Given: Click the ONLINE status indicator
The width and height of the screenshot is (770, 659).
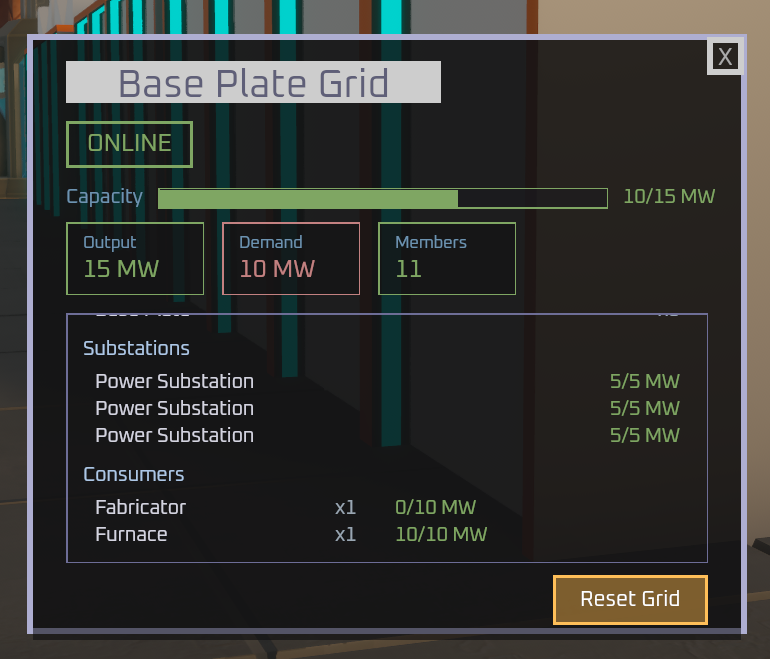Looking at the screenshot, I should tap(129, 144).
